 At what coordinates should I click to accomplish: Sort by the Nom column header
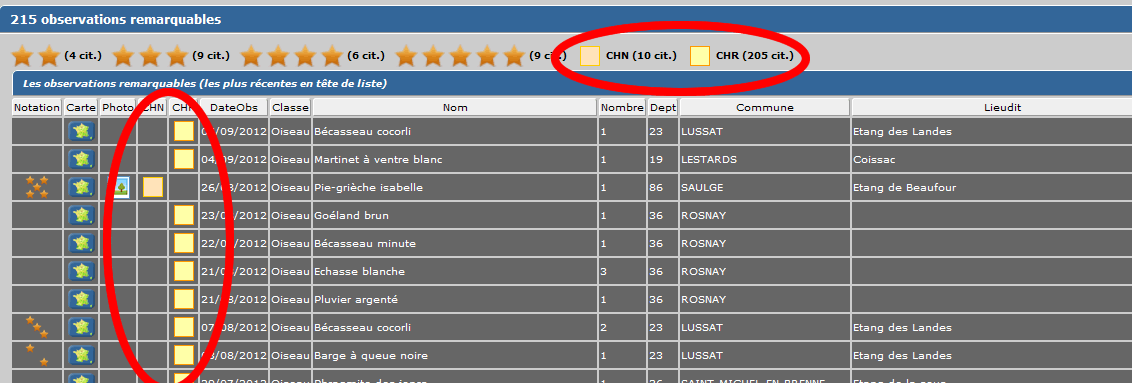coord(456,107)
